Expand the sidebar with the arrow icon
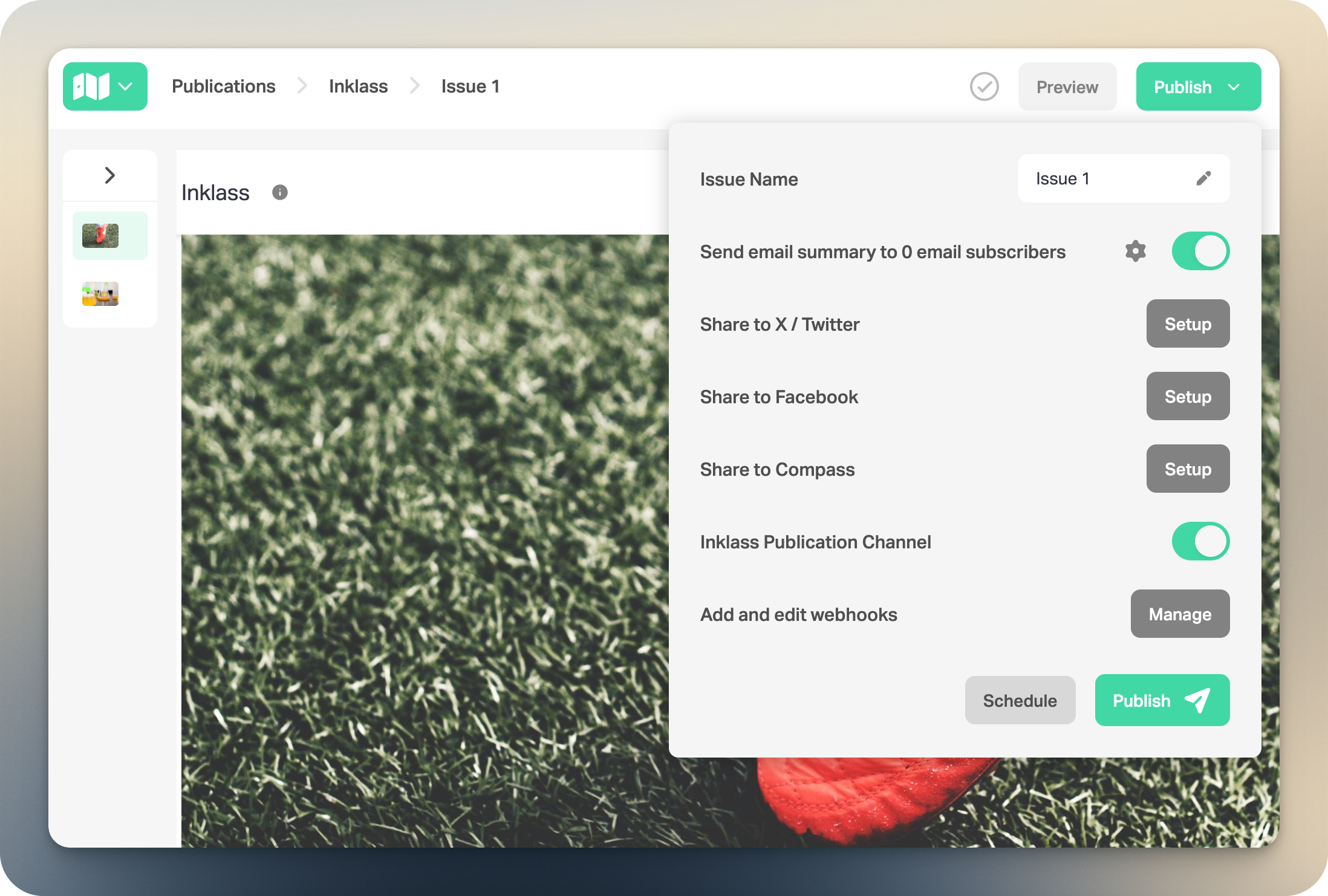Image resolution: width=1328 pixels, height=896 pixels. point(109,175)
